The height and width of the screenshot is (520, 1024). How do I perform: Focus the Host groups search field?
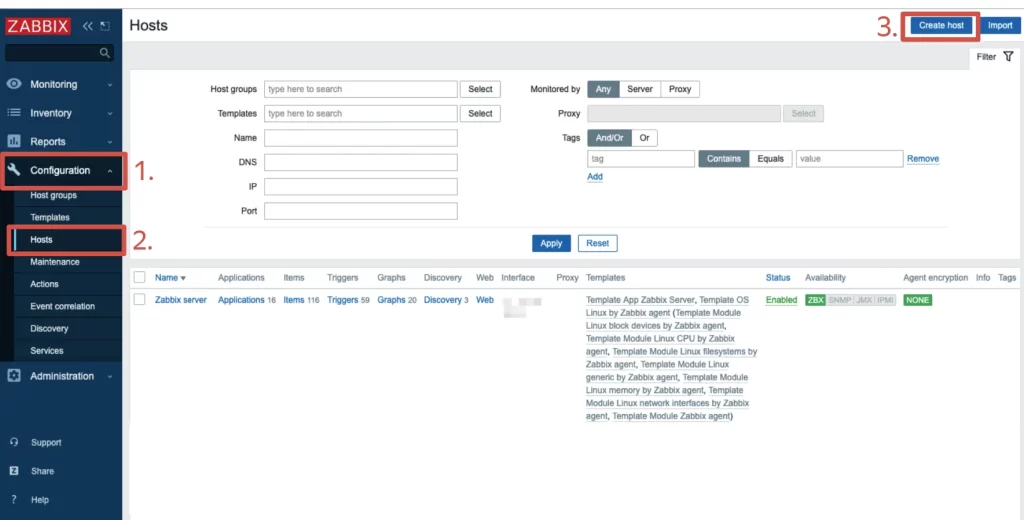[x=360, y=89]
